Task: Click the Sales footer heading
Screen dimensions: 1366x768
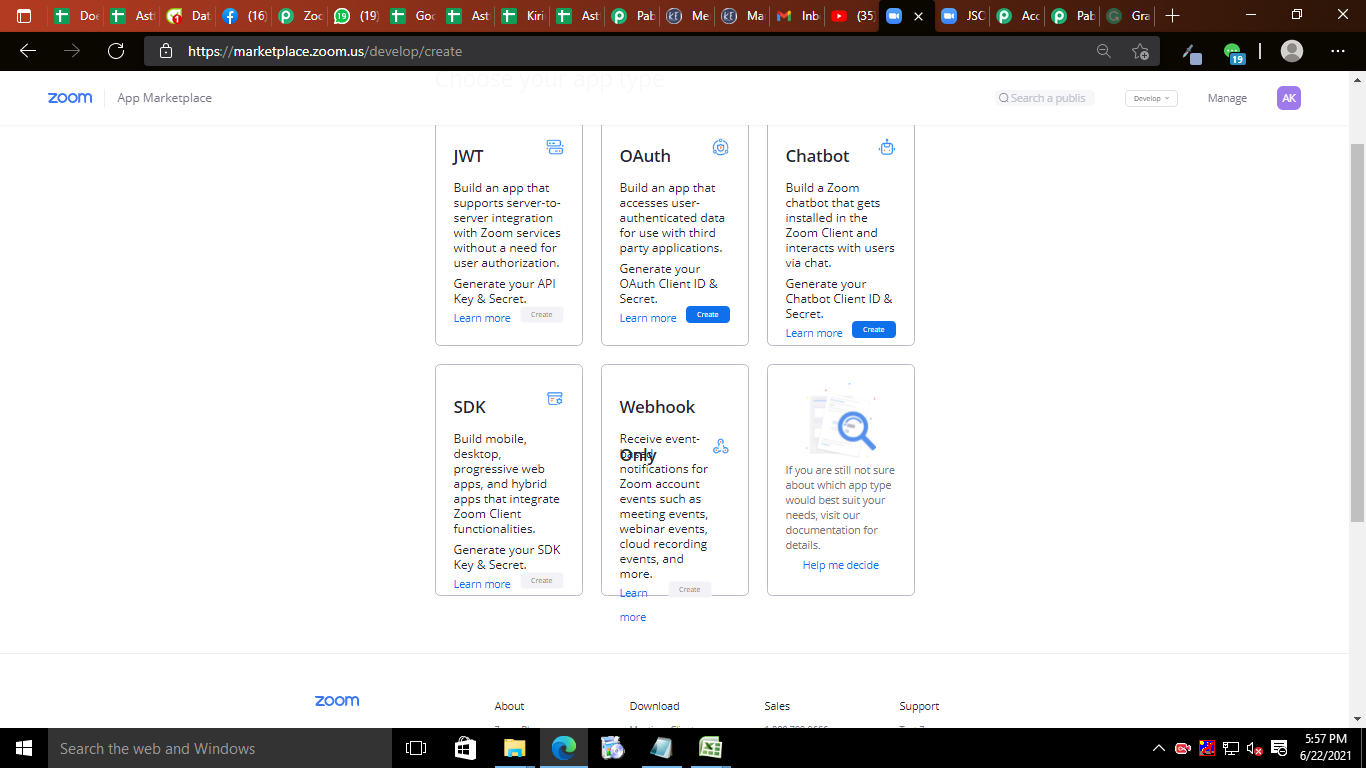Action: point(777,706)
